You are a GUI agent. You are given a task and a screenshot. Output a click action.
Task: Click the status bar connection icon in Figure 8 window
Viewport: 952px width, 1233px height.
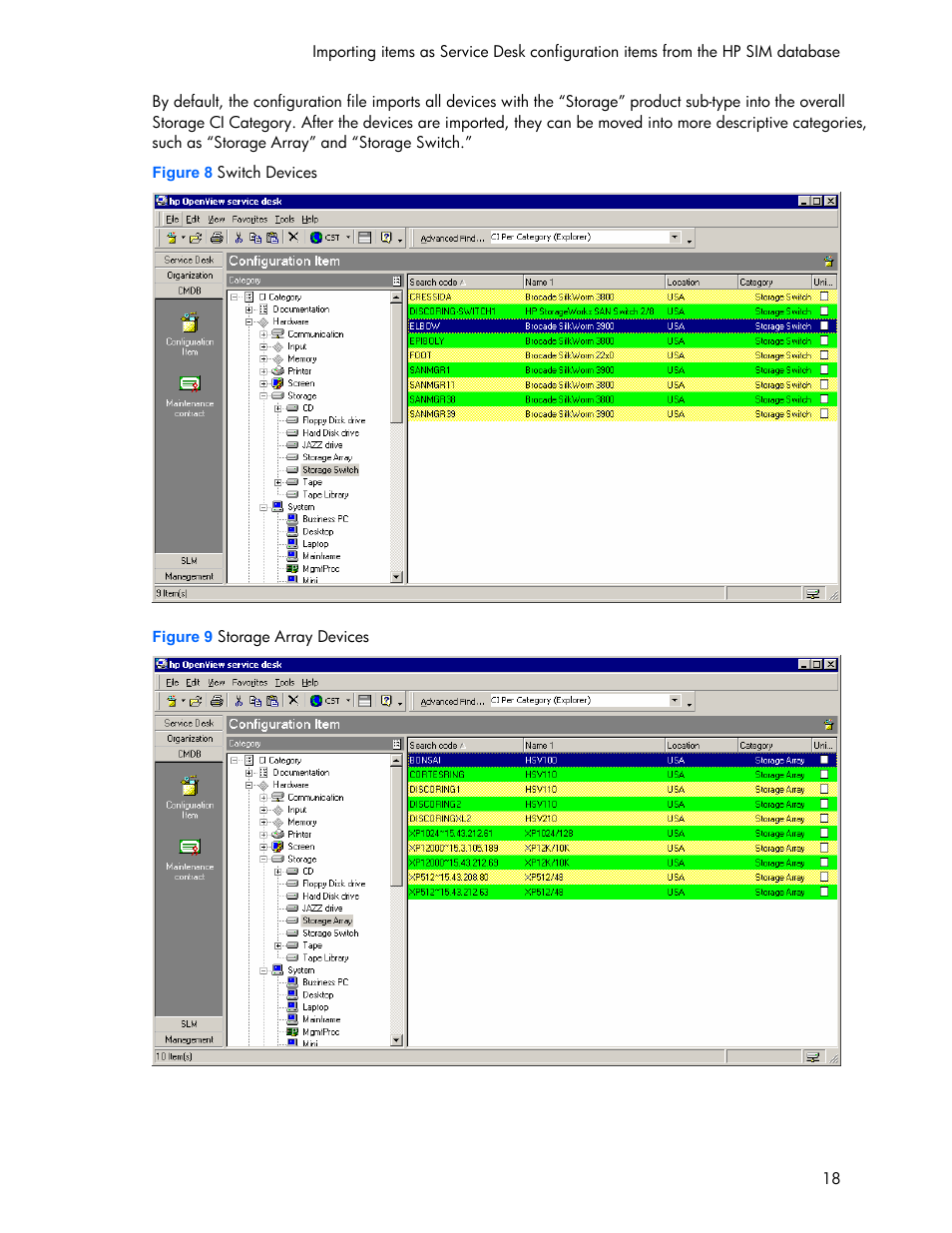click(x=813, y=594)
